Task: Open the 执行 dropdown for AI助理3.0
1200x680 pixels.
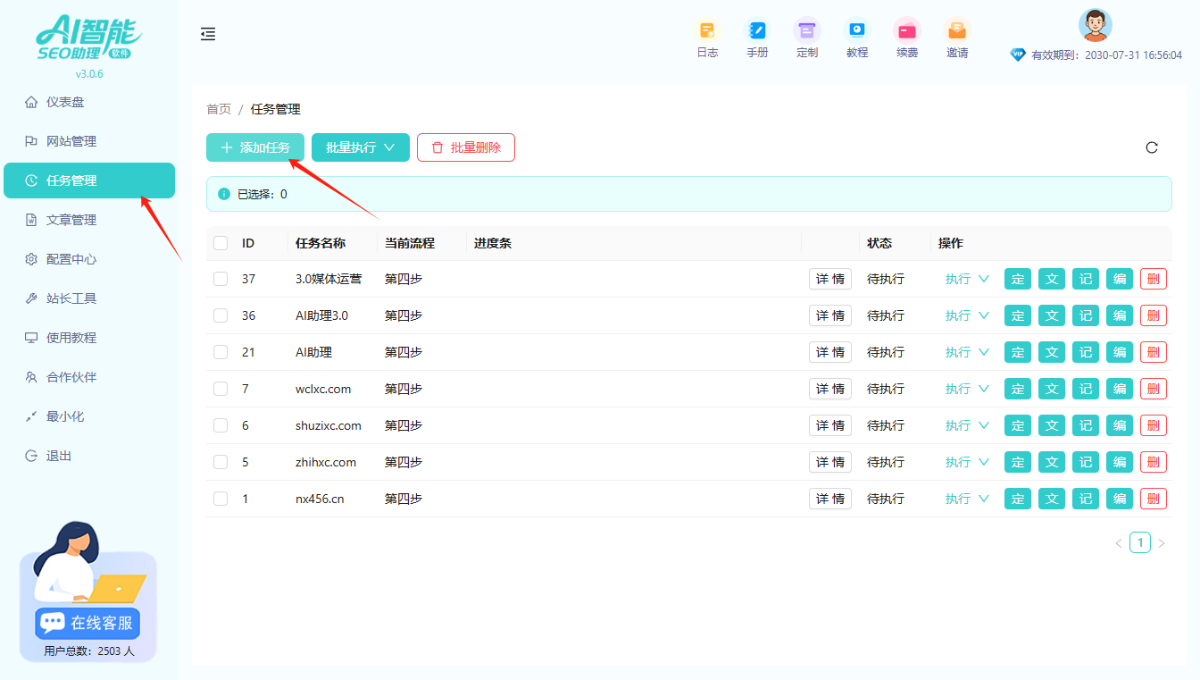Action: point(967,315)
